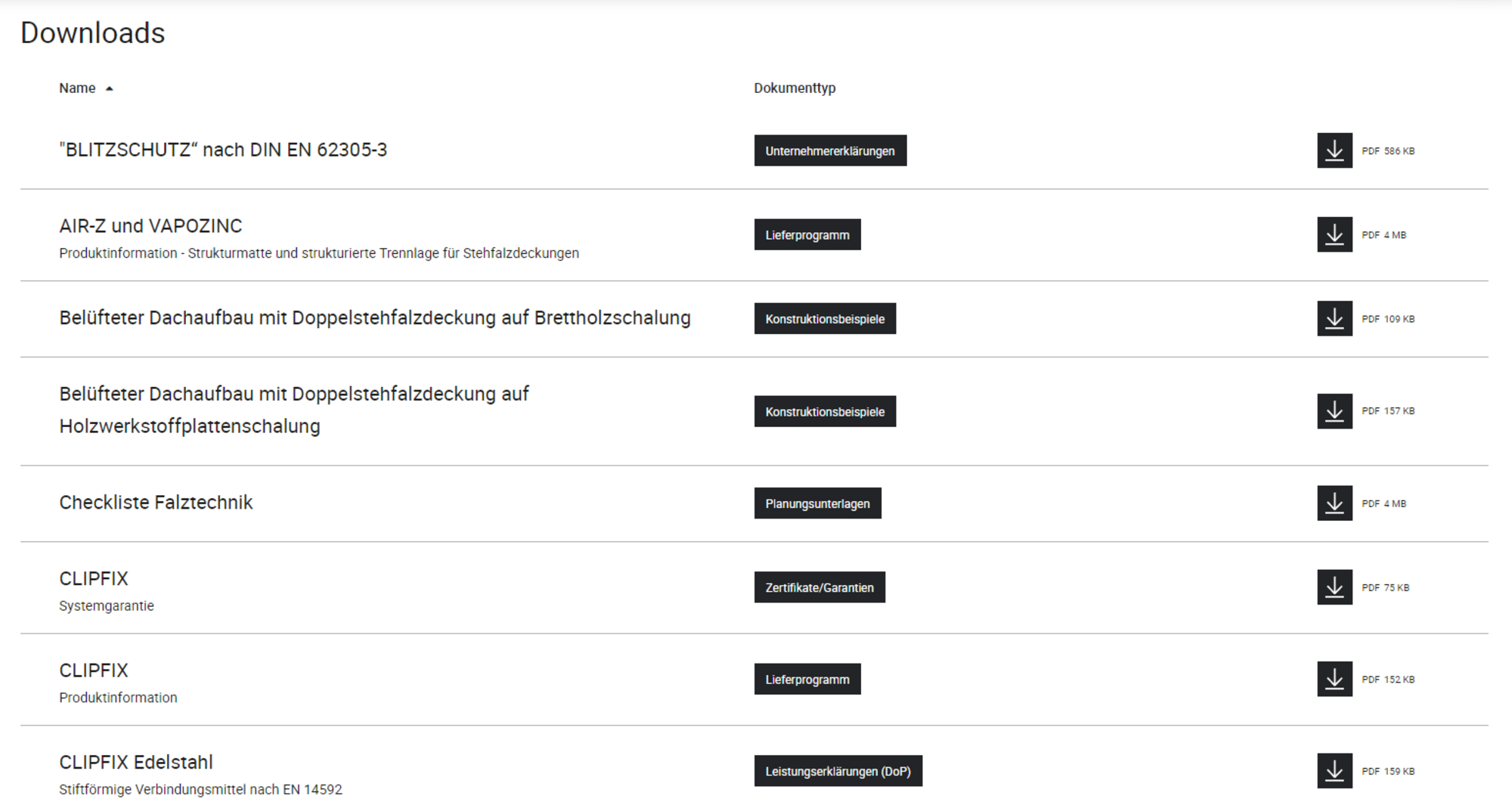Open the CLIPFIX Edelstahl document title
Viewport: 1512px width, 805px height.
[x=136, y=762]
